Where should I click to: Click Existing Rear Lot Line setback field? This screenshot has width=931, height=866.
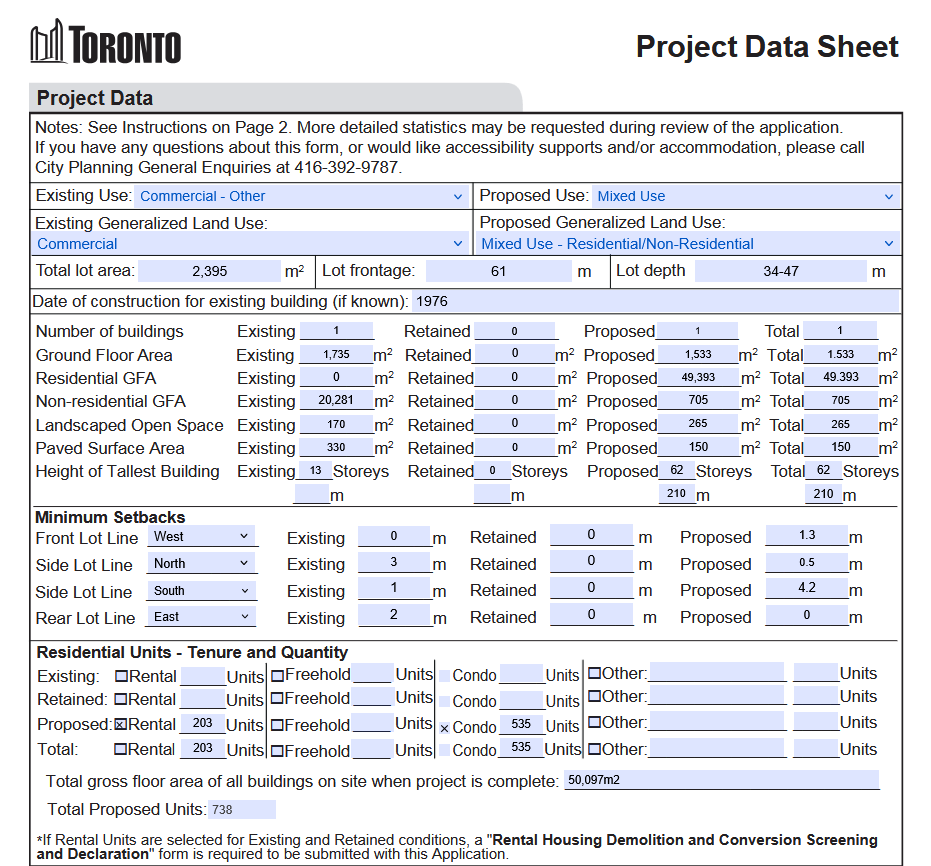(x=394, y=616)
